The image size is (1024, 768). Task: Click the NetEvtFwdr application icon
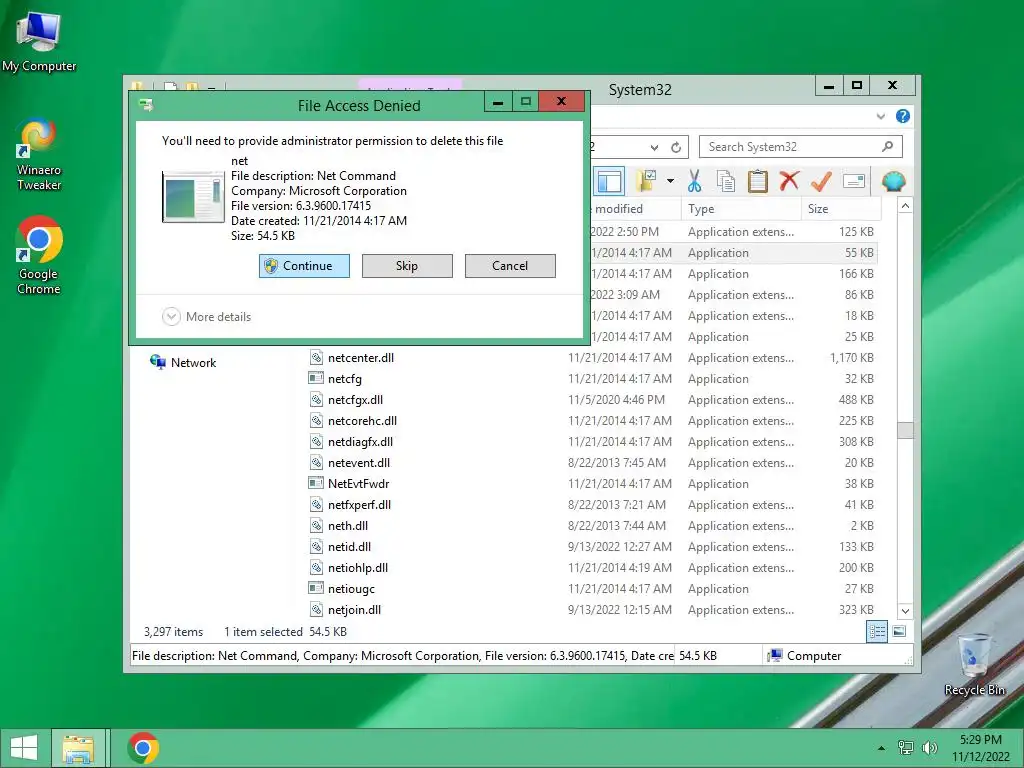tap(316, 483)
